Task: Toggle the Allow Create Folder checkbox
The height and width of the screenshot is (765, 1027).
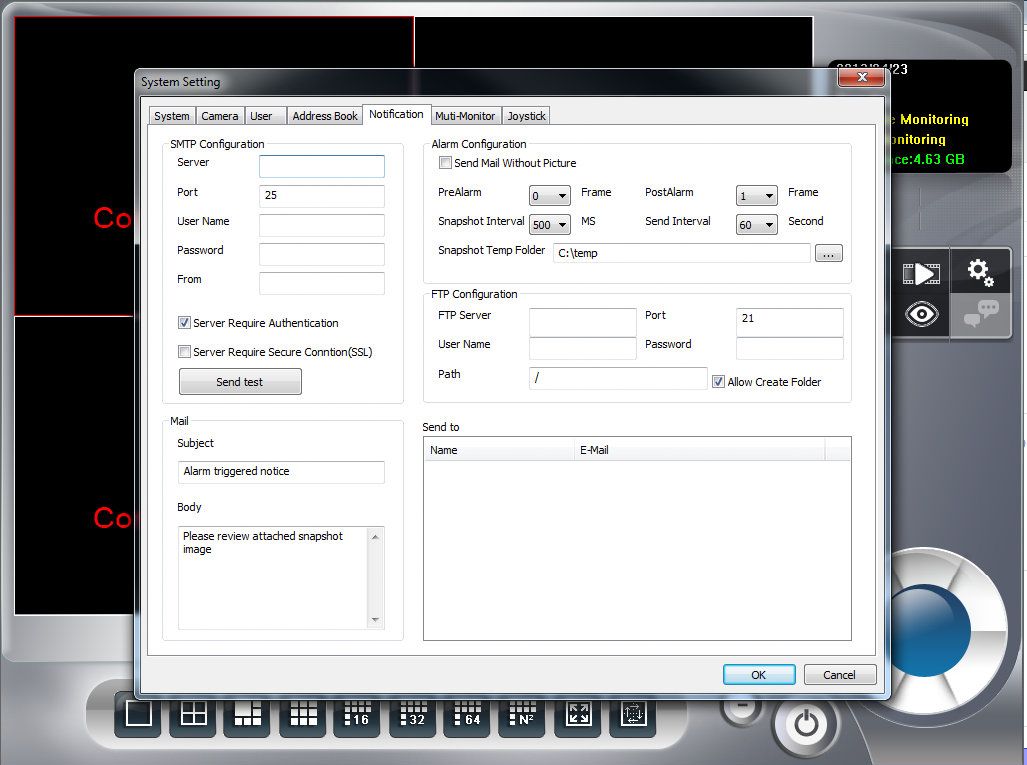Action: [x=718, y=382]
